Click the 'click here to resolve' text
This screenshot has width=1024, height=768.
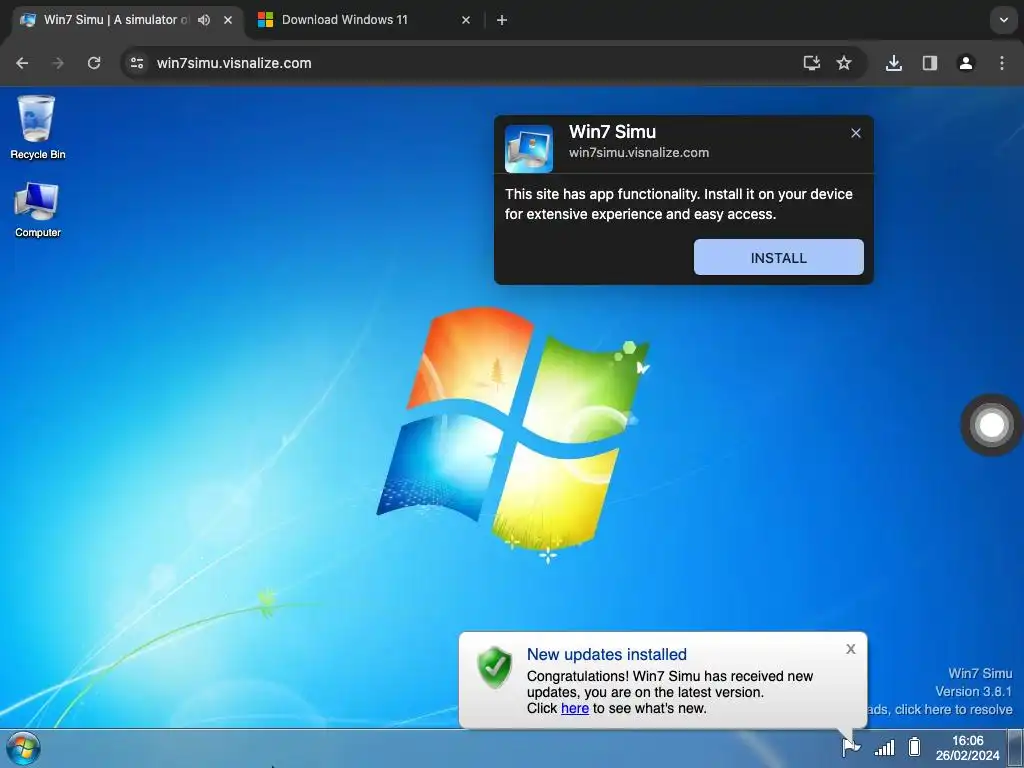coord(953,709)
